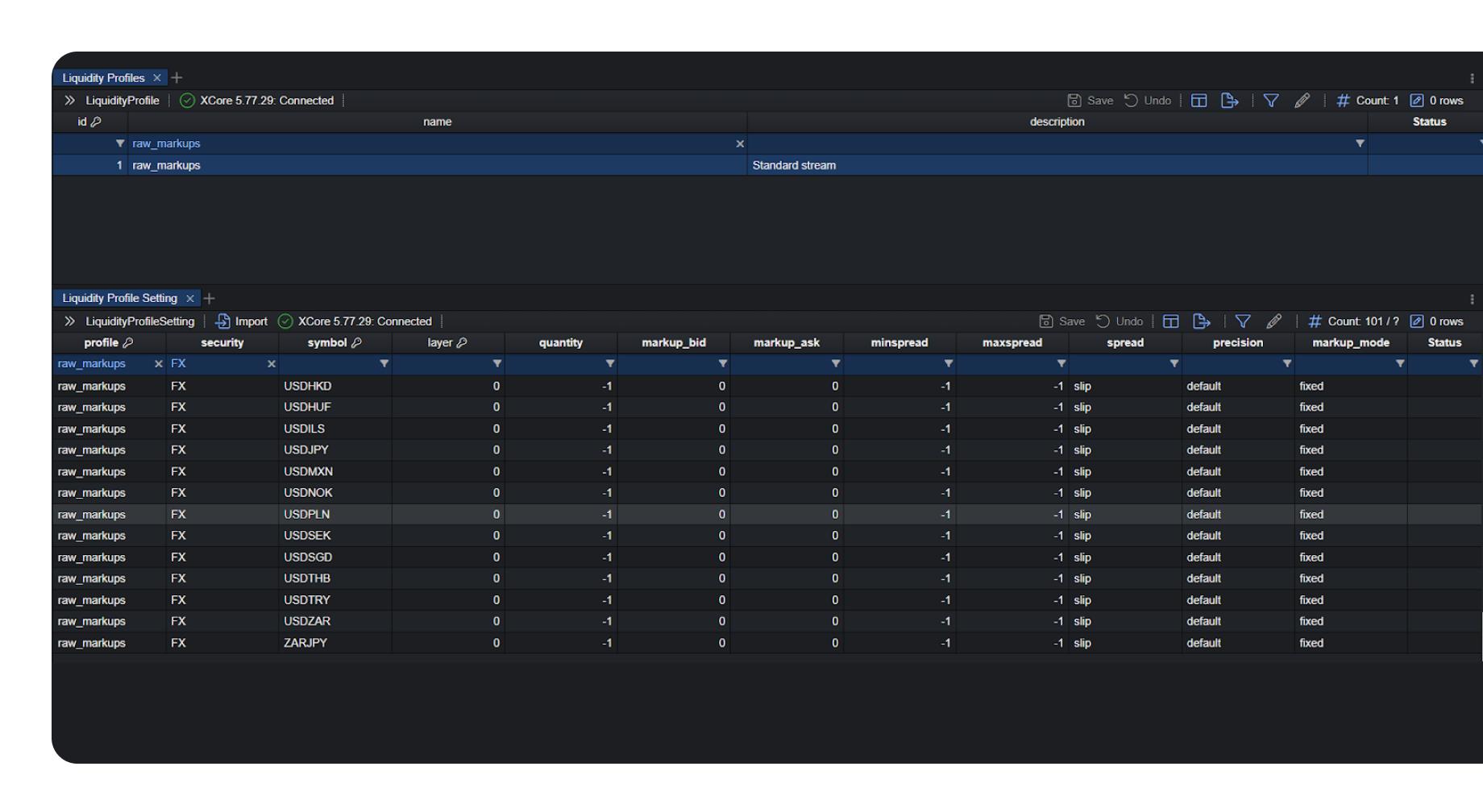Image resolution: width=1483 pixels, height=812 pixels.
Task: Click the pencil edit icon in Liquidity Profiles toolbar
Action: coord(1302,101)
